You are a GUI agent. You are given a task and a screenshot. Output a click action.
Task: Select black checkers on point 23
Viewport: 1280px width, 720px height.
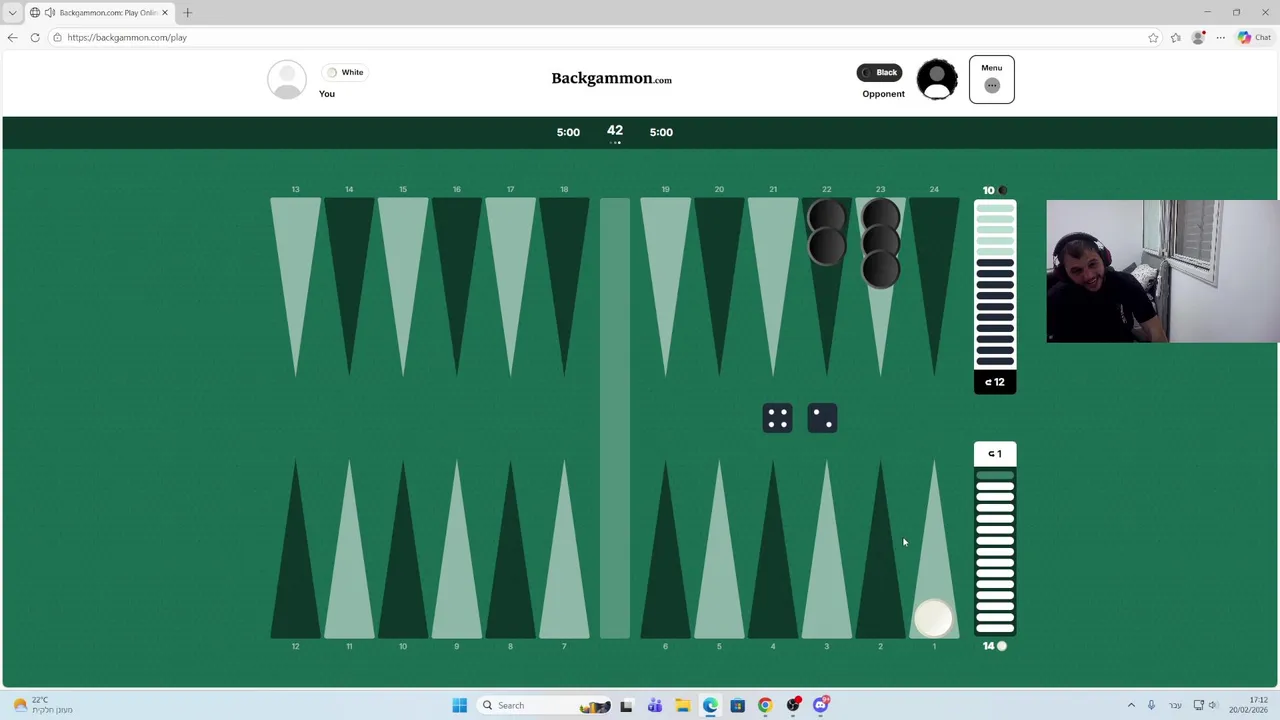click(x=880, y=244)
